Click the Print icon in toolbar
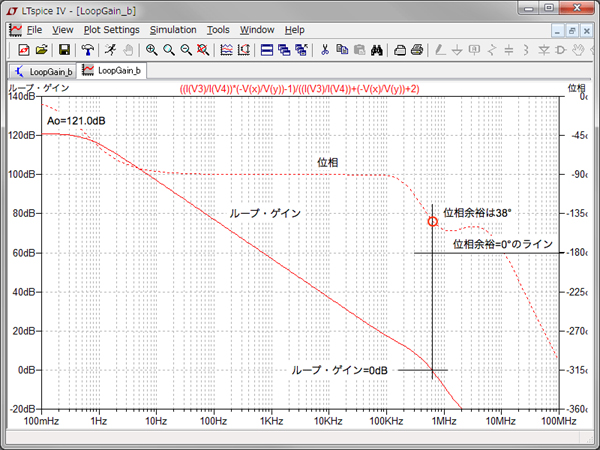 417,49
